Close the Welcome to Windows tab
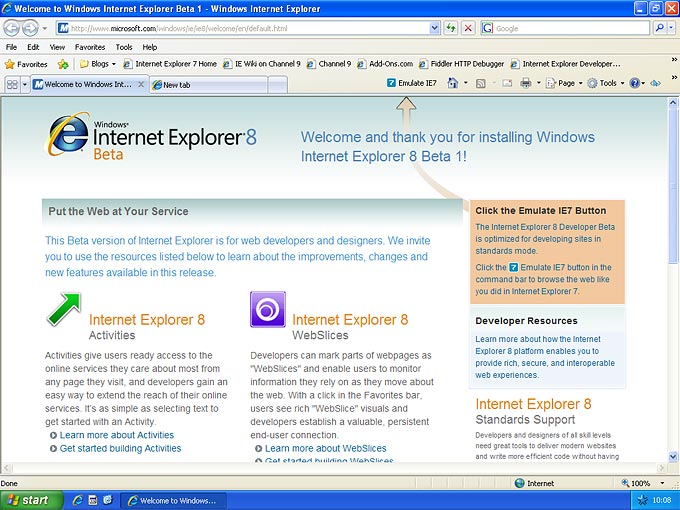The width and height of the screenshot is (680, 510). point(141,84)
